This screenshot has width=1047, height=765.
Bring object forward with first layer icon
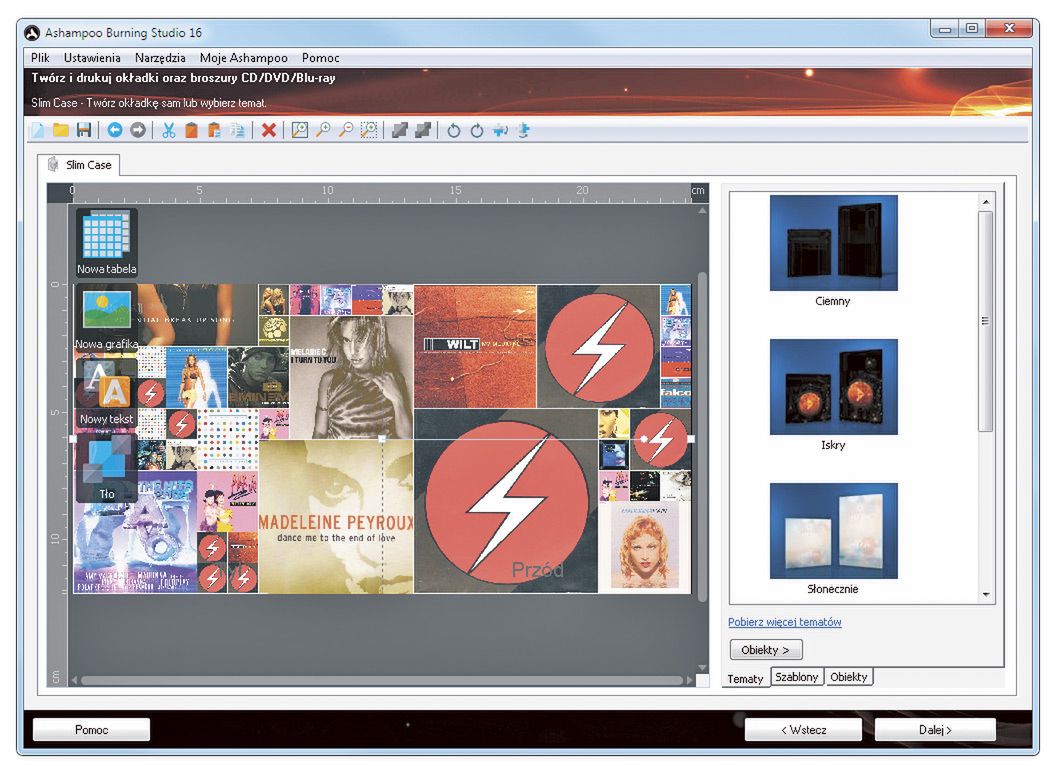click(399, 130)
